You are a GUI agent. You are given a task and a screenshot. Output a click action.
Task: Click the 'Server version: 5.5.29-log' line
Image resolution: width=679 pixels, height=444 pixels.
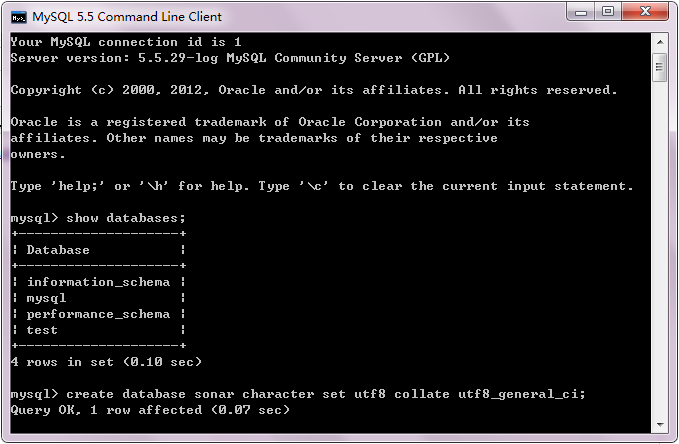point(230,58)
